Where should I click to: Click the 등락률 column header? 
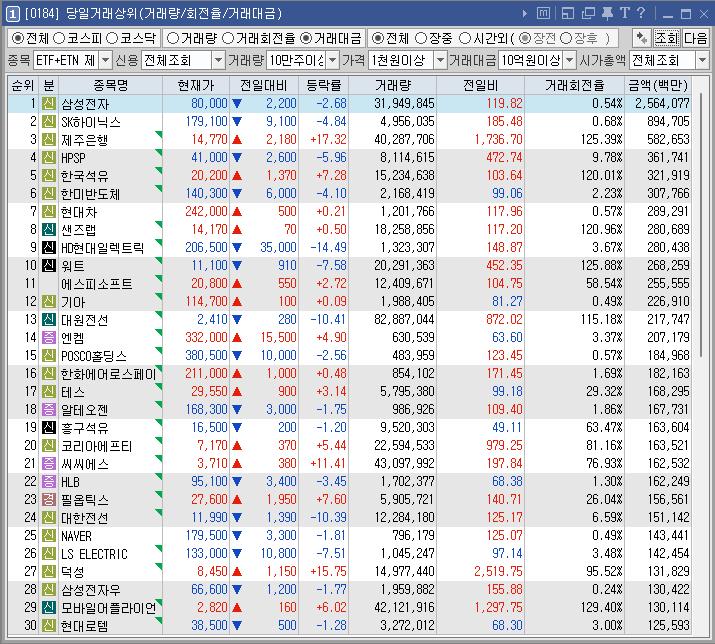324,85
